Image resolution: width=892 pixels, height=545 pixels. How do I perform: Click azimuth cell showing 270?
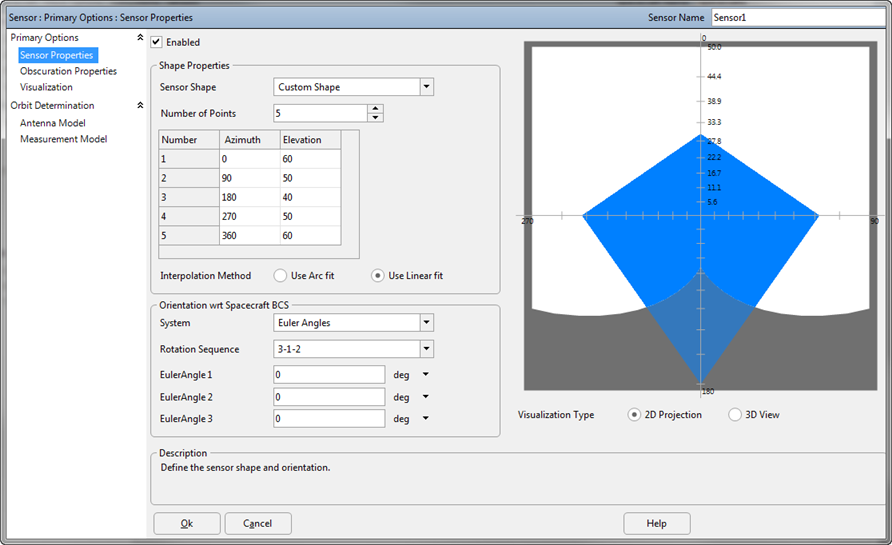(250, 216)
